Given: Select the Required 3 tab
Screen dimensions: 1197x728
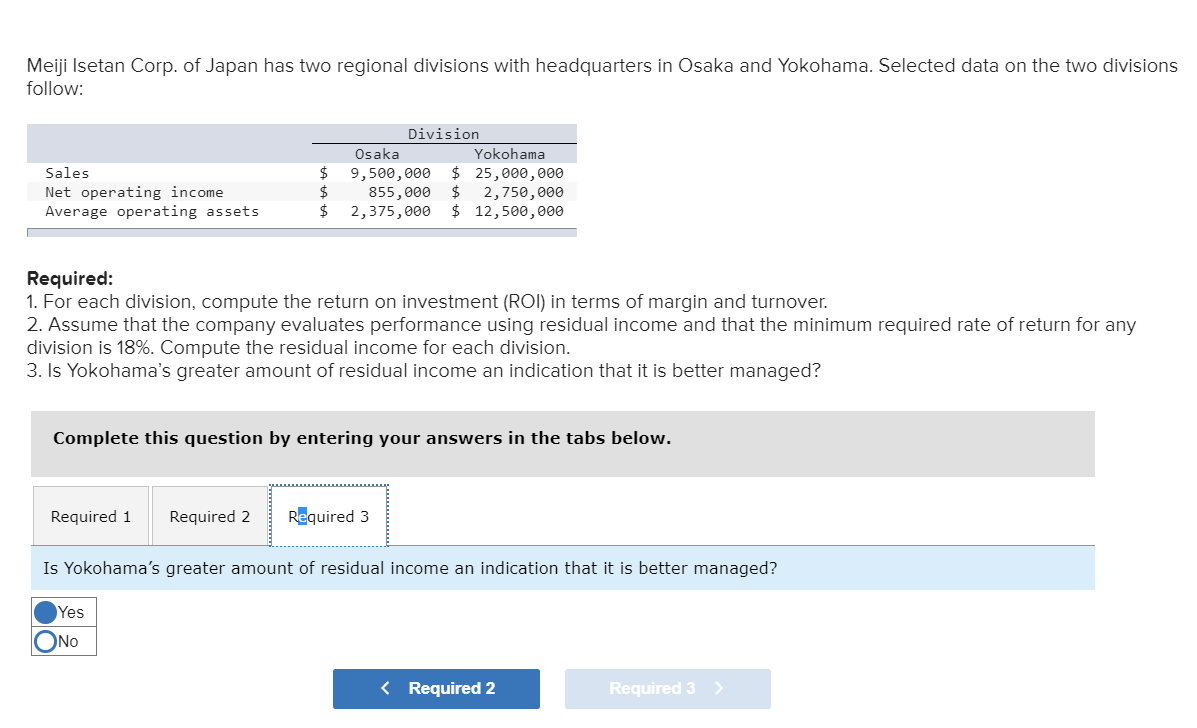Looking at the screenshot, I should pos(329,516).
